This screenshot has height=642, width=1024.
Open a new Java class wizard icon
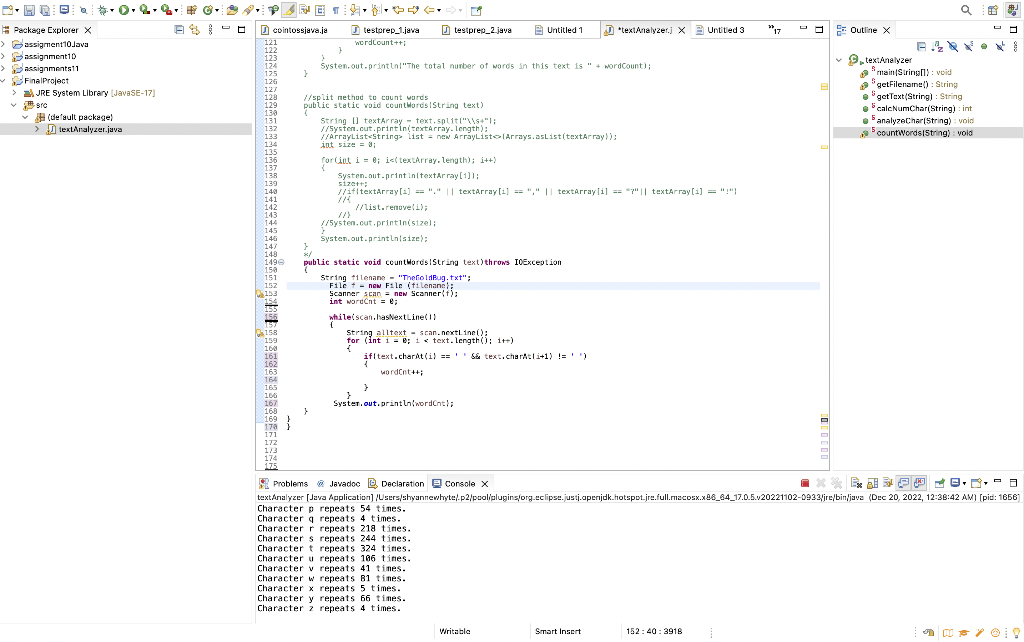(x=207, y=9)
